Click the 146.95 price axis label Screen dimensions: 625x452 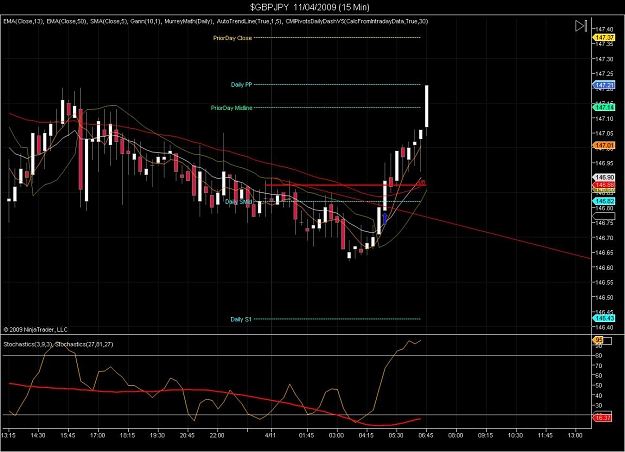click(604, 163)
